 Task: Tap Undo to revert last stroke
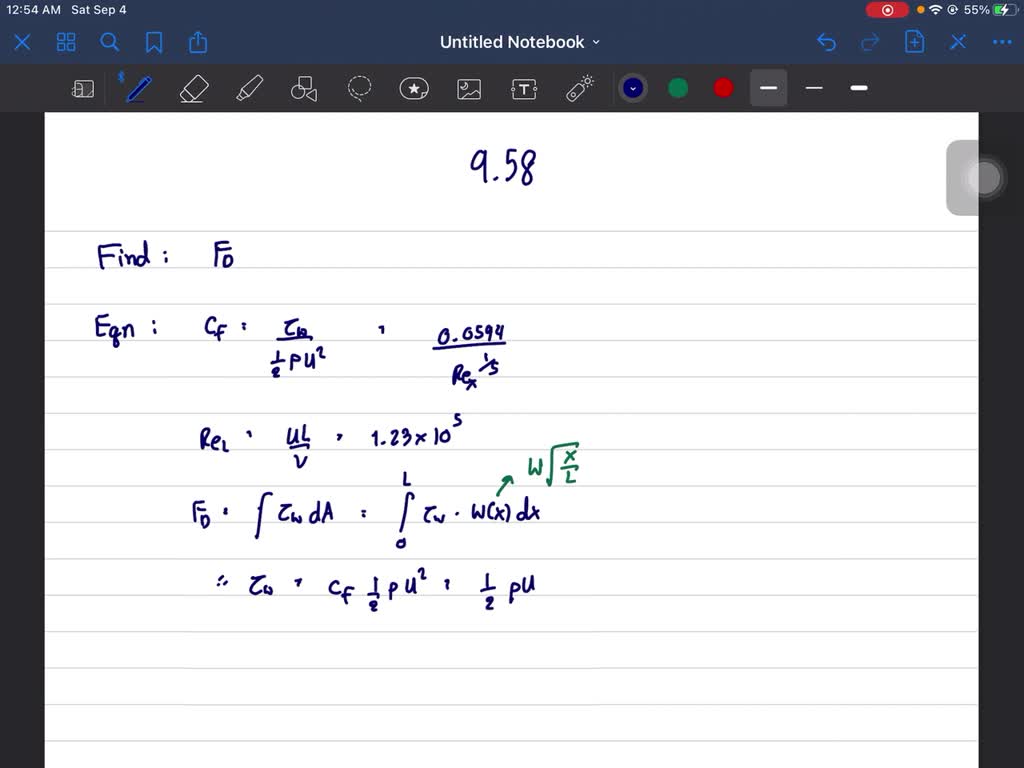pyautogui.click(x=826, y=42)
